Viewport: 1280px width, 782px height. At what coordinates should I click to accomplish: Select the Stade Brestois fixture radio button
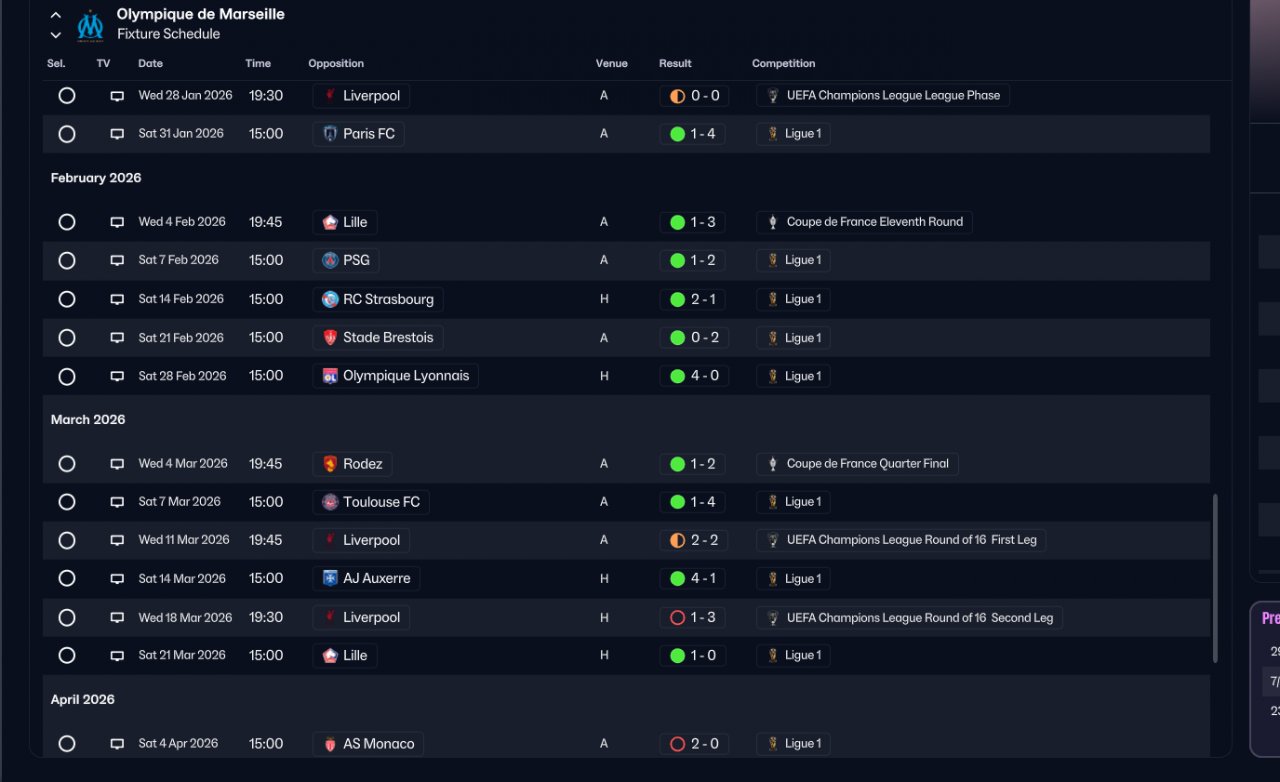[x=67, y=338]
